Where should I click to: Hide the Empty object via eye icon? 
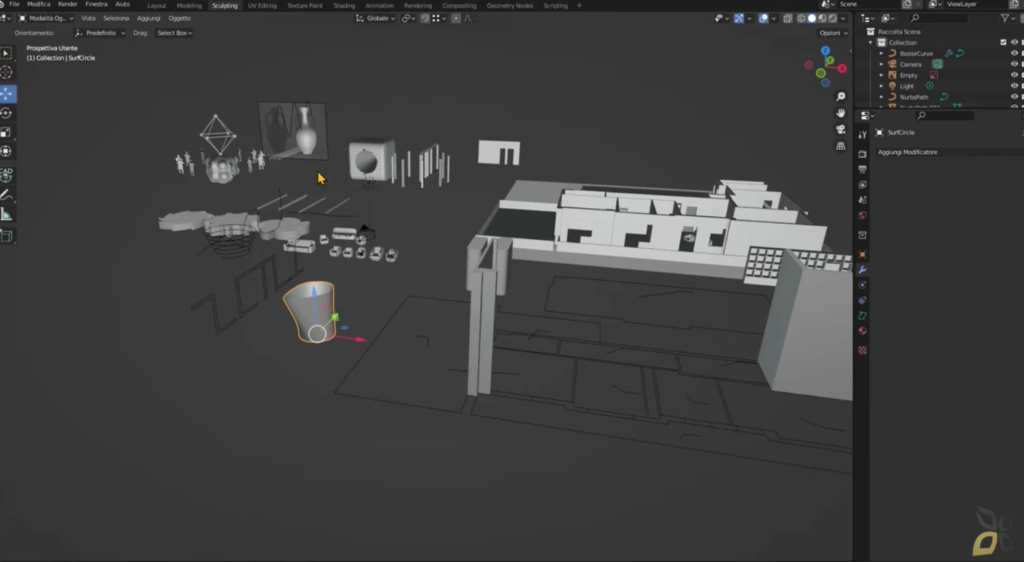click(1014, 75)
